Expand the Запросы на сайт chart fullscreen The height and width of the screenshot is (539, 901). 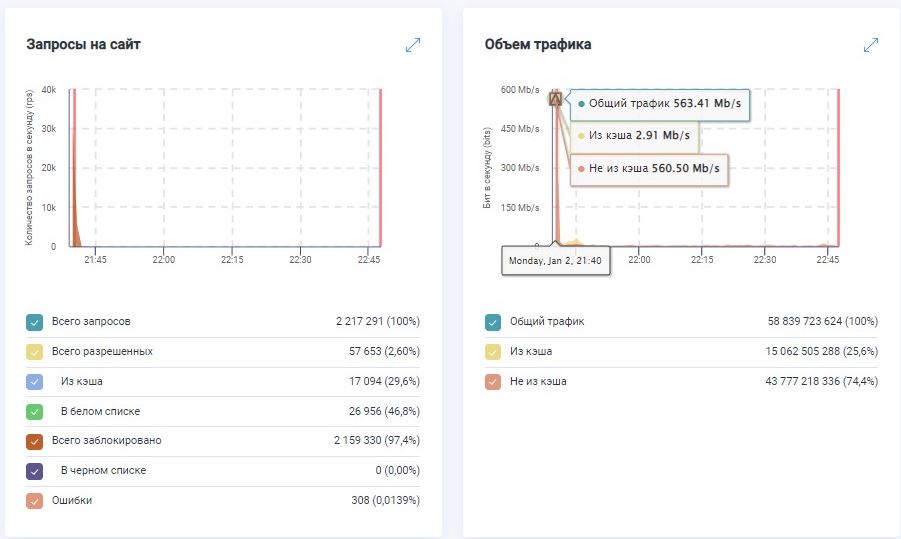(413, 45)
